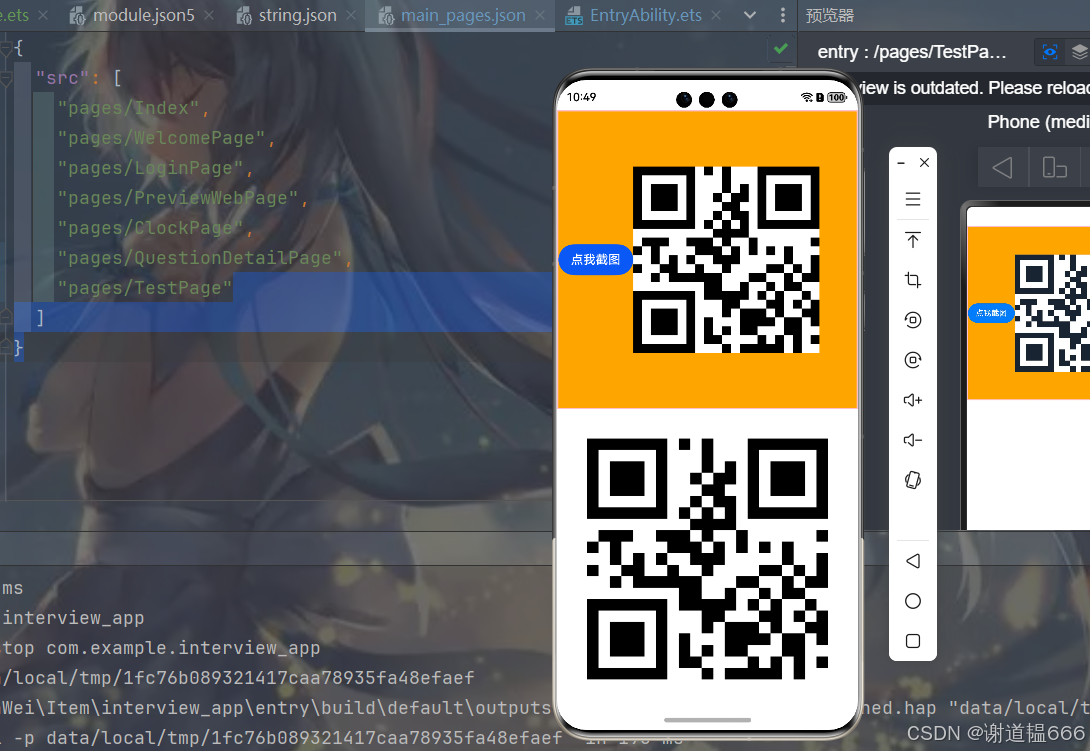Click the "pages/PreviewWebPage" entry
Viewport: 1090px width, 751px height.
coord(182,198)
